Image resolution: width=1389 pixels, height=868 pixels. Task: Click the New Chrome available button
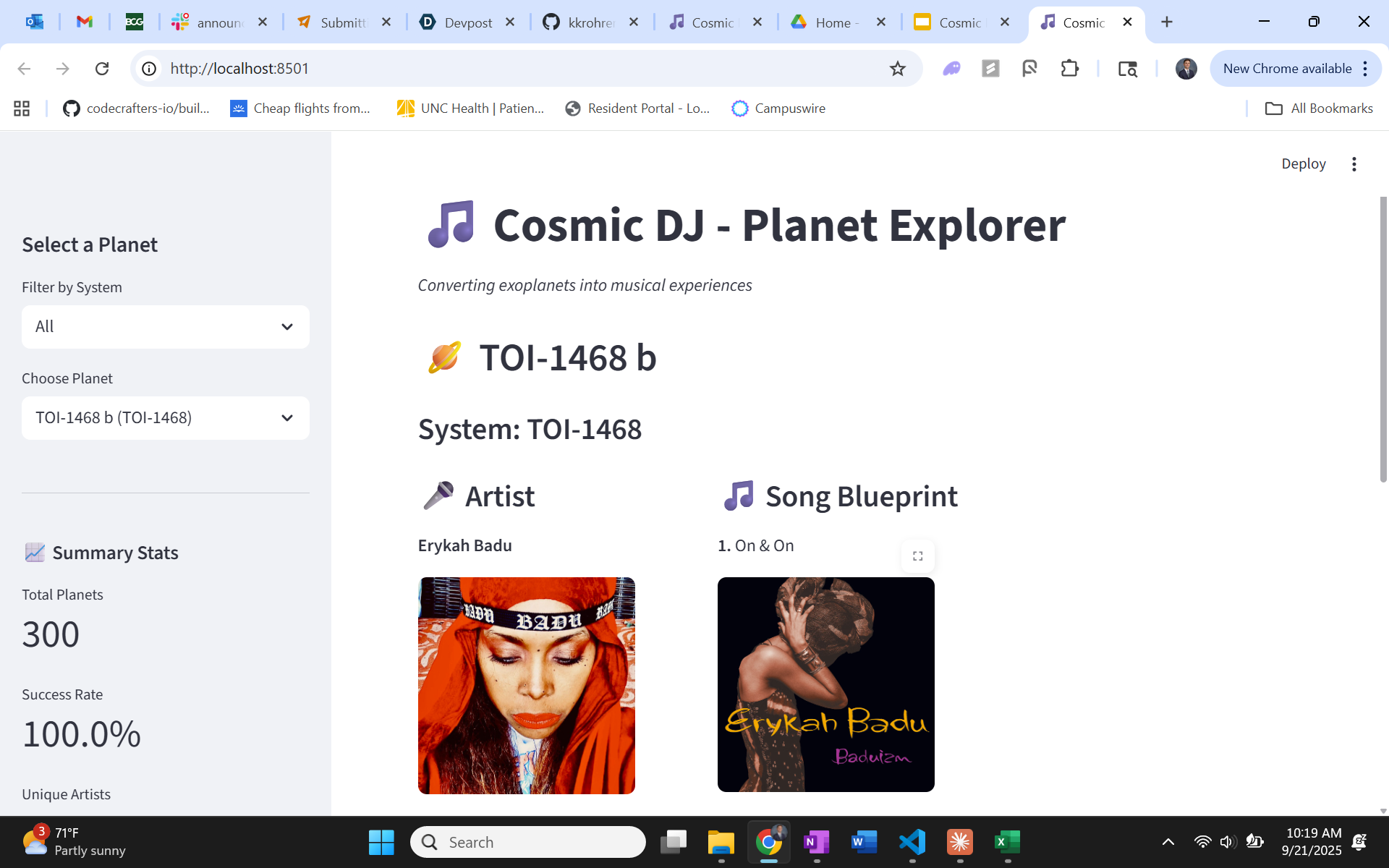pyautogui.click(x=1286, y=69)
